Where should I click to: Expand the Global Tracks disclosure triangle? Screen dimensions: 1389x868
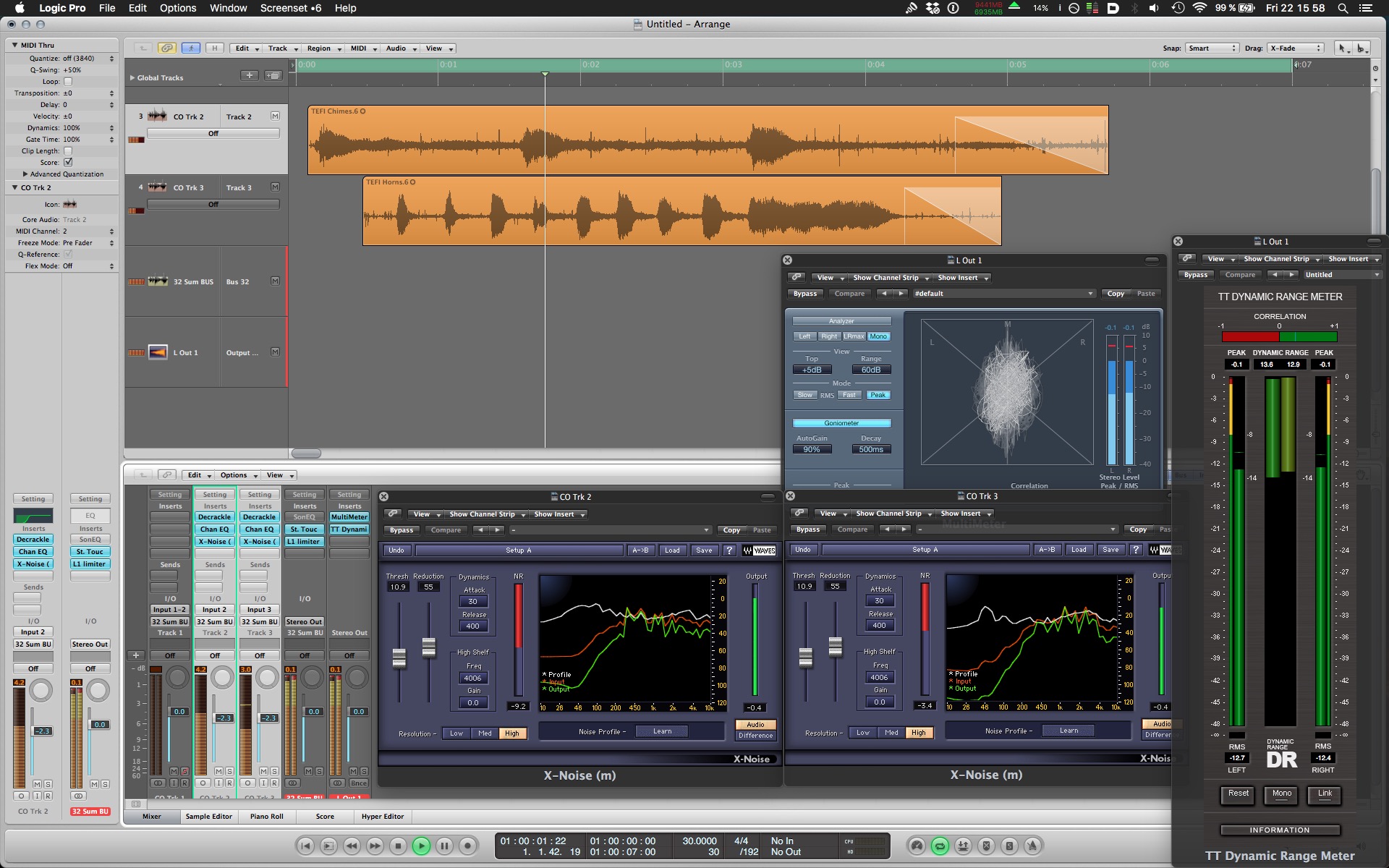click(x=132, y=77)
